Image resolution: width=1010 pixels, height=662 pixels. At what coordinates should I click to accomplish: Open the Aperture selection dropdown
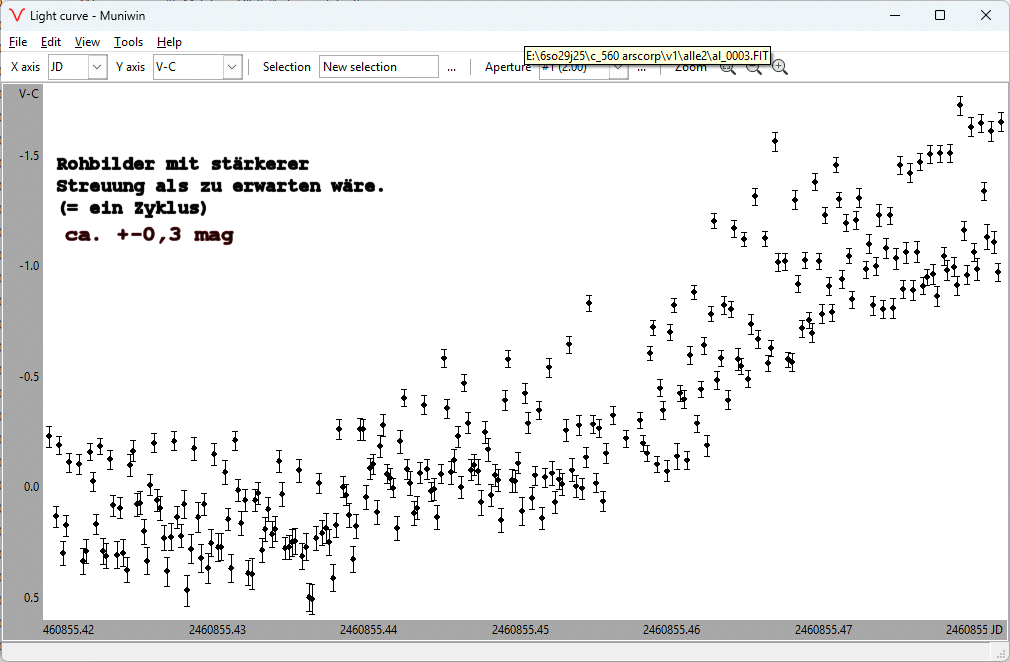point(619,70)
